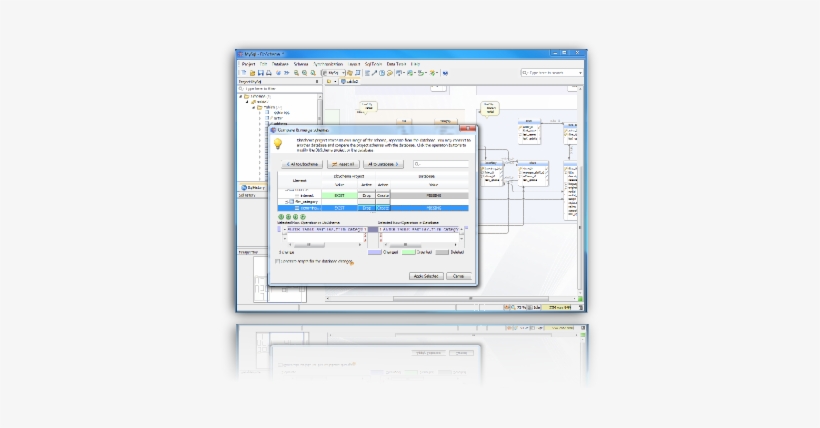Click the first green round icon under the comparison table
The image size is (820, 428).
tap(281, 217)
